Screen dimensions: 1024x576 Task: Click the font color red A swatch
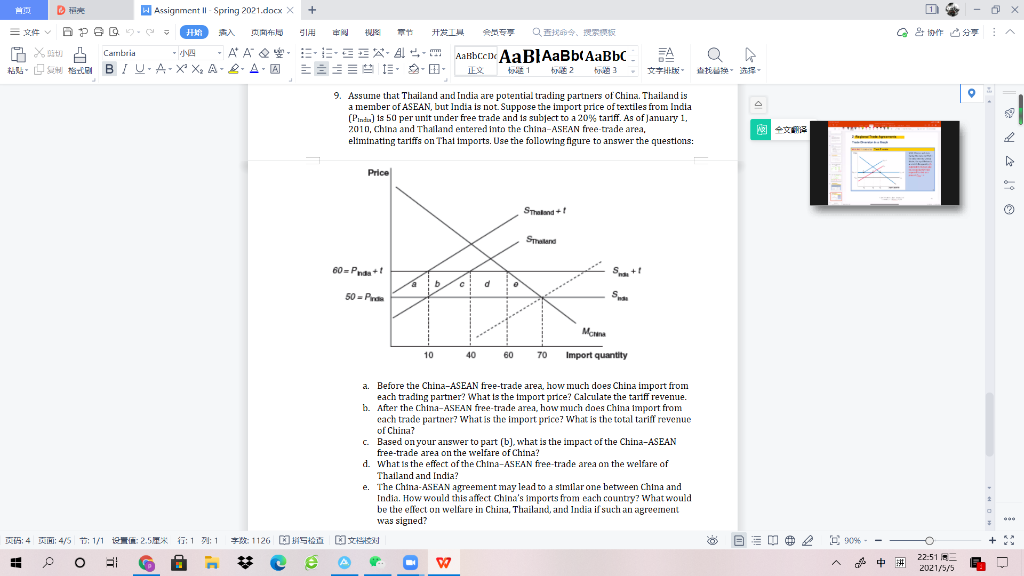(254, 69)
